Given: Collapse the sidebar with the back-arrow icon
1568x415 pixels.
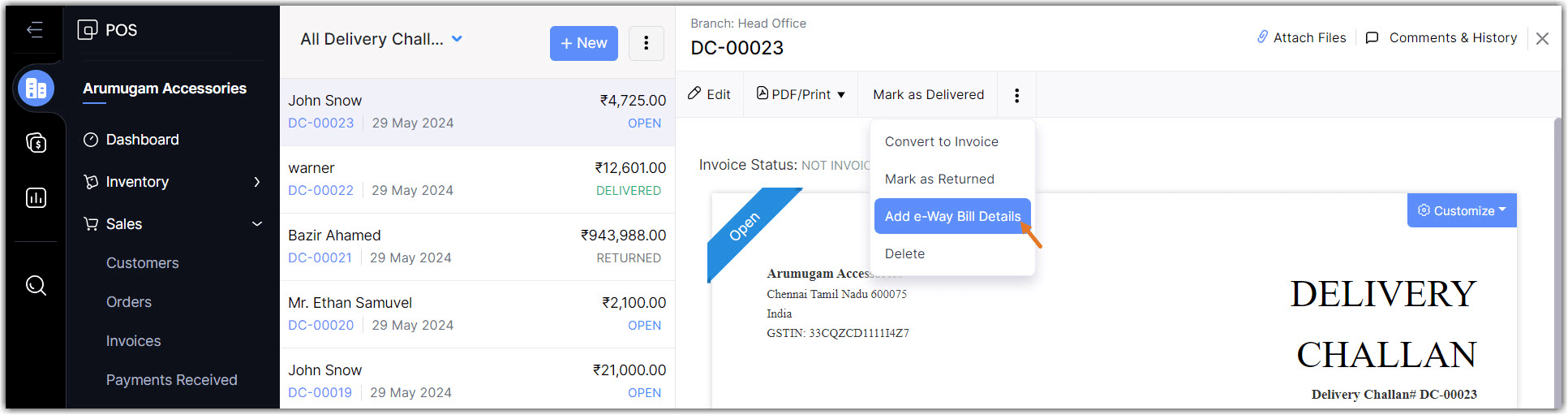Looking at the screenshot, I should point(35,30).
